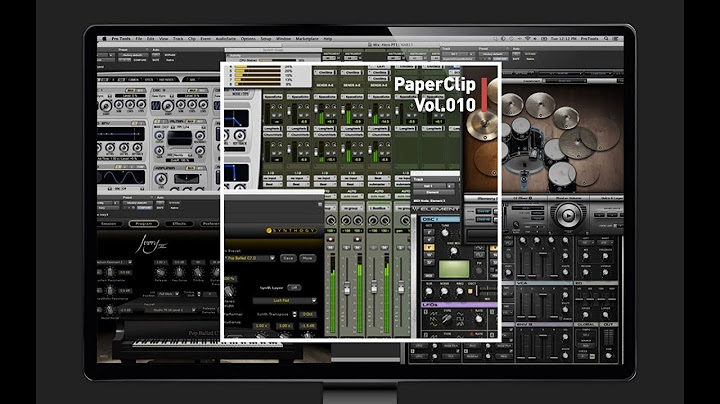Open the Pop Ballad C7 II preset dropdown
The width and height of the screenshot is (720, 404).
coord(250,258)
